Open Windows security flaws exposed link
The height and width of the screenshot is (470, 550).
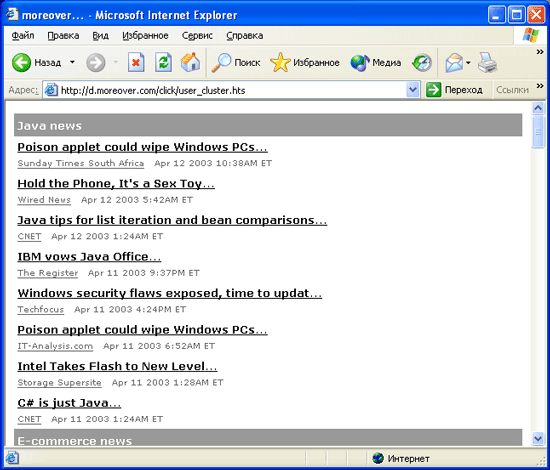pyautogui.click(x=170, y=293)
